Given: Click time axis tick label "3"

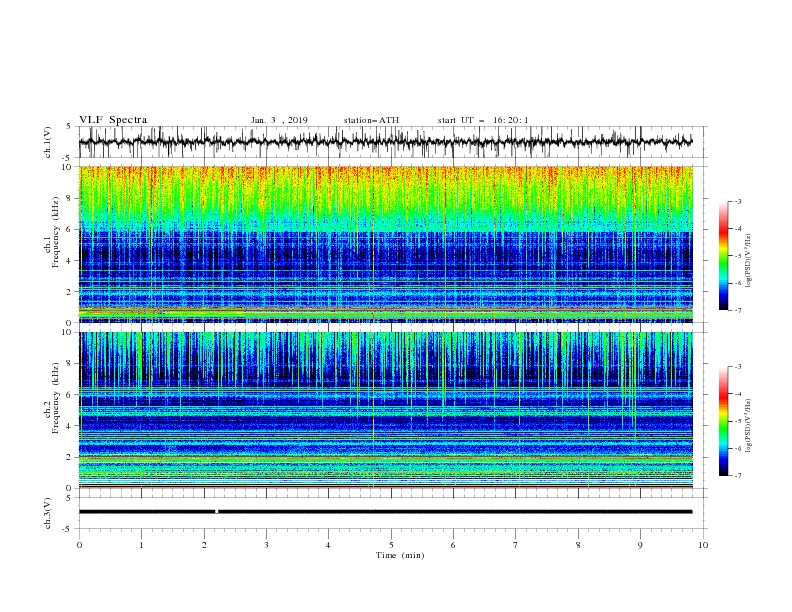Looking at the screenshot, I should pos(266,545).
